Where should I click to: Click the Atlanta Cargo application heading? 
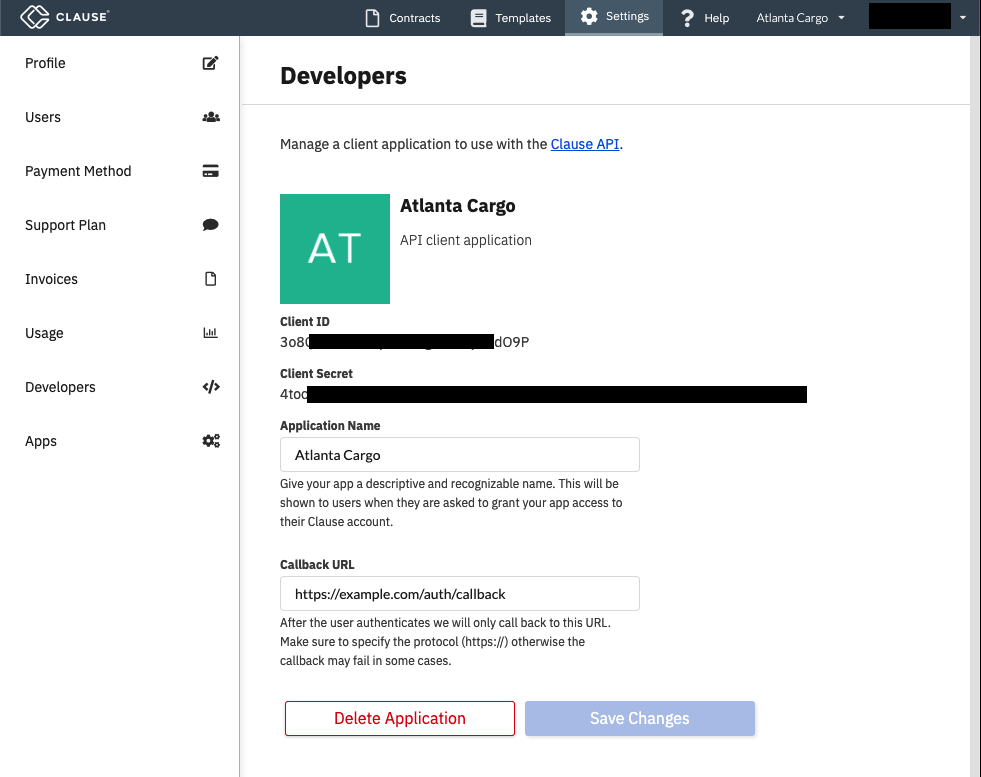tap(457, 206)
